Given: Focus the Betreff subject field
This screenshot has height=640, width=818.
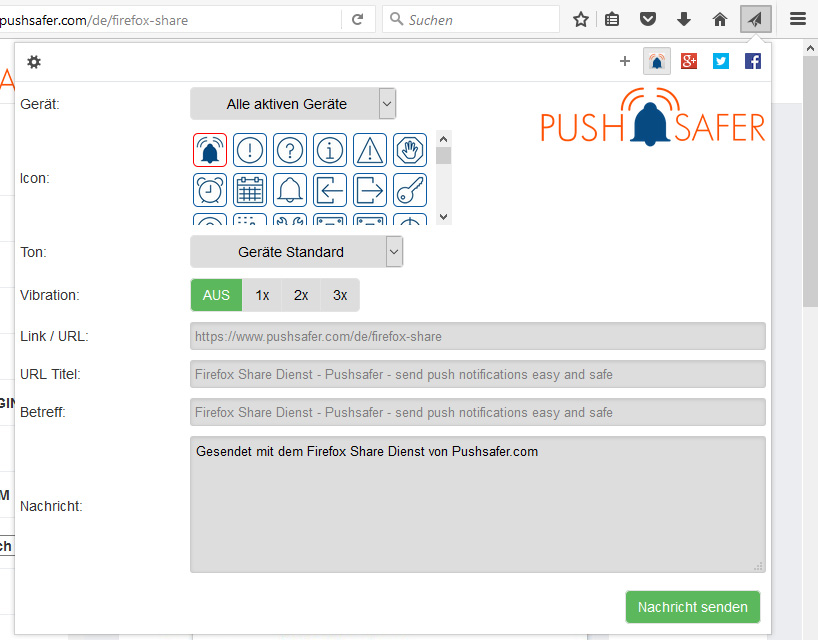Looking at the screenshot, I should [478, 413].
